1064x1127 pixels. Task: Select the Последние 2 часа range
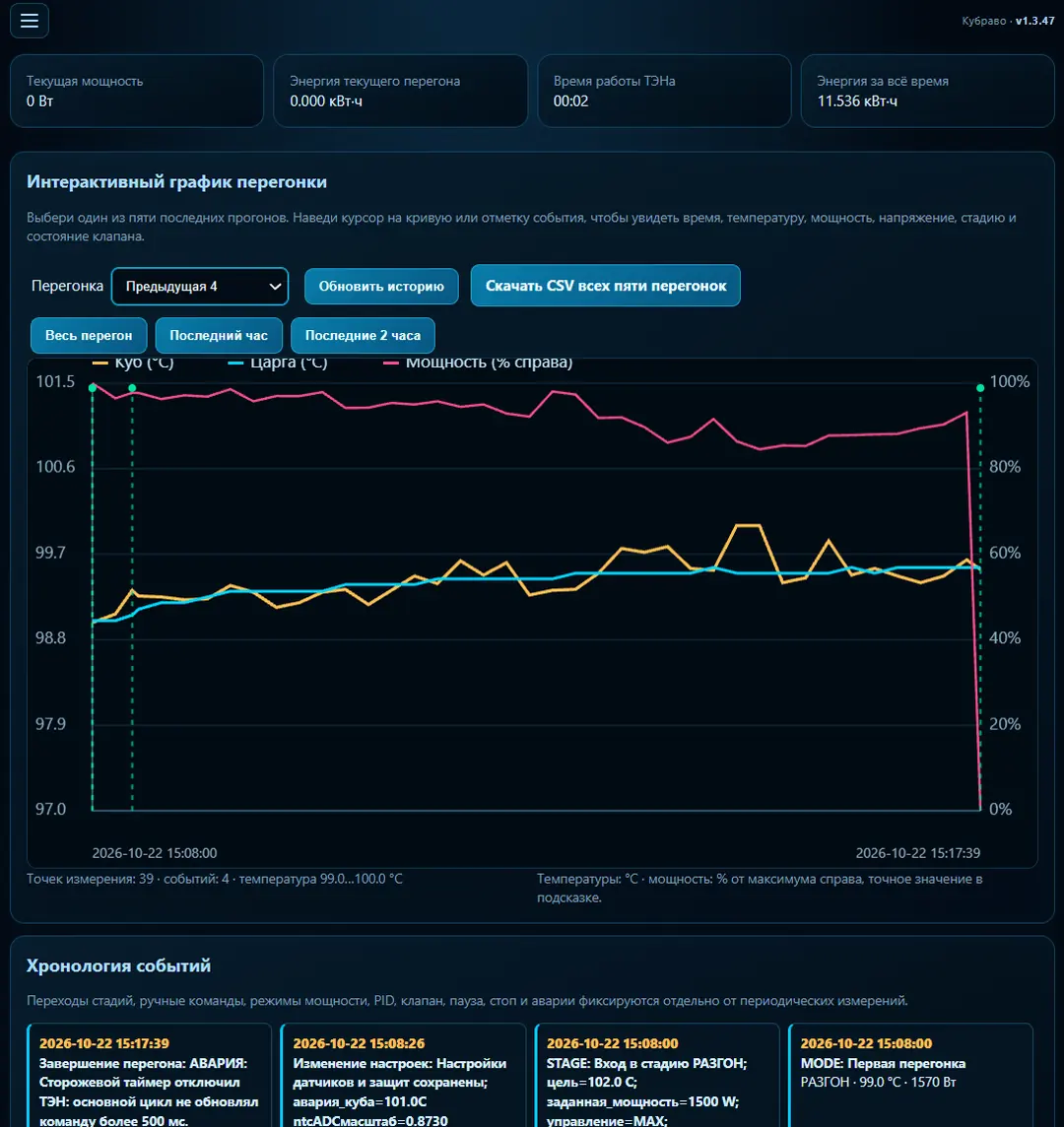coord(363,336)
